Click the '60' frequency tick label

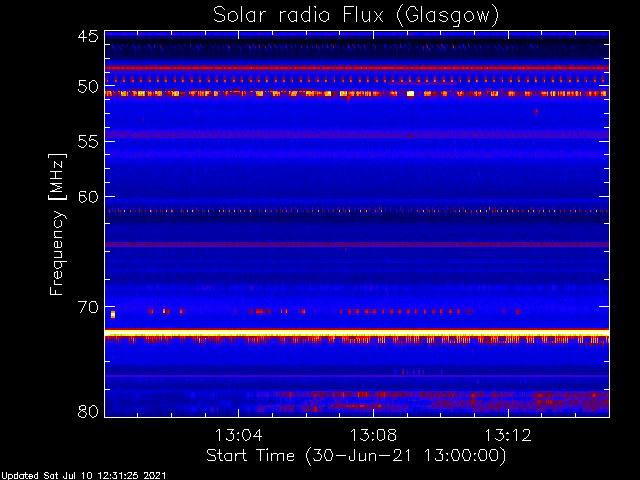pos(88,197)
